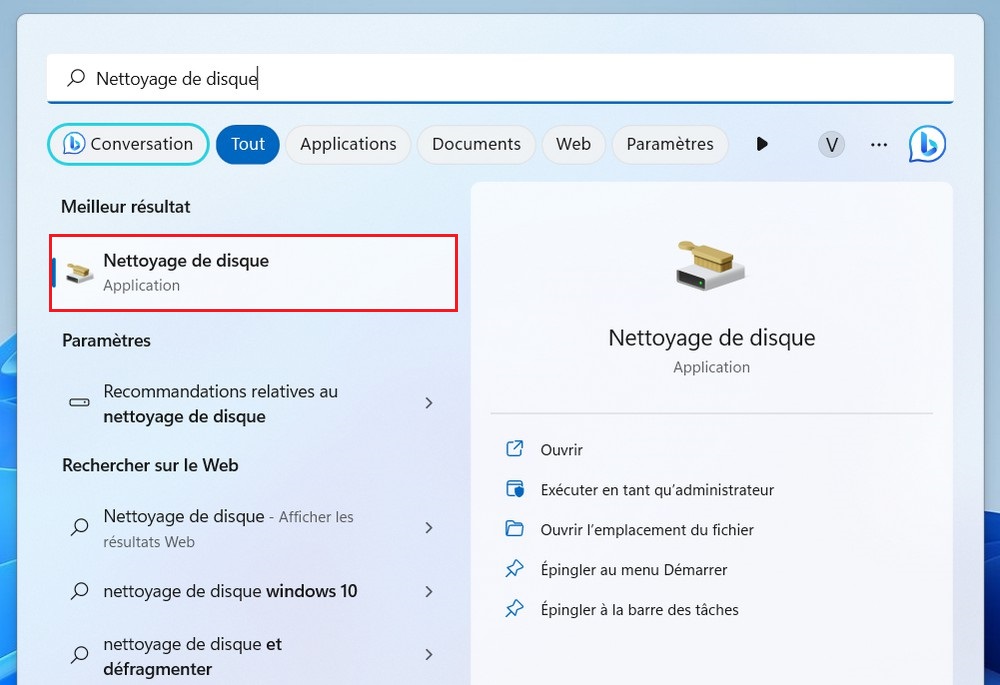Image resolution: width=1000 pixels, height=685 pixels.
Task: Select the Web filter tab
Action: 573,144
